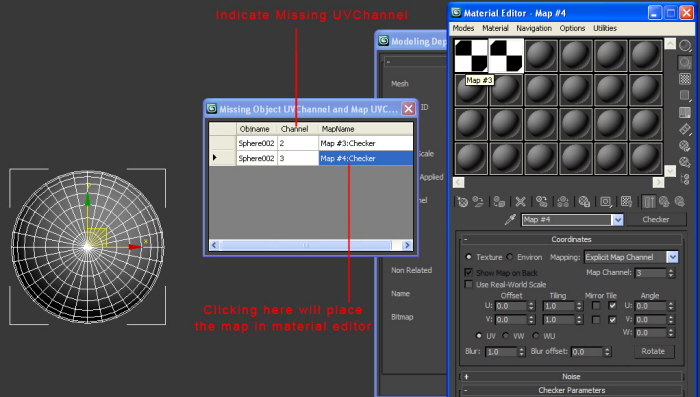This screenshot has height=397, width=700.
Task: Open the Options menu
Action: coord(572,28)
